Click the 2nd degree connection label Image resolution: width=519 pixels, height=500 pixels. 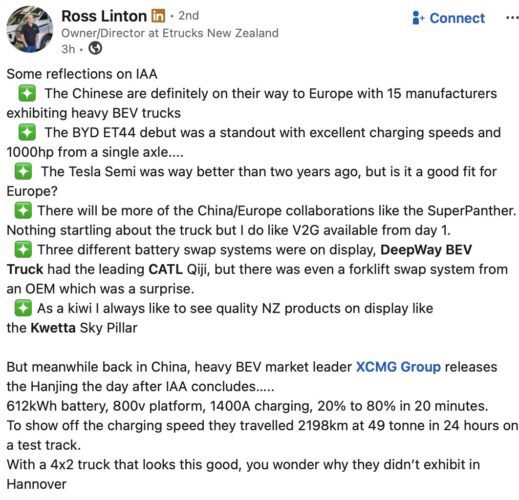coord(189,16)
